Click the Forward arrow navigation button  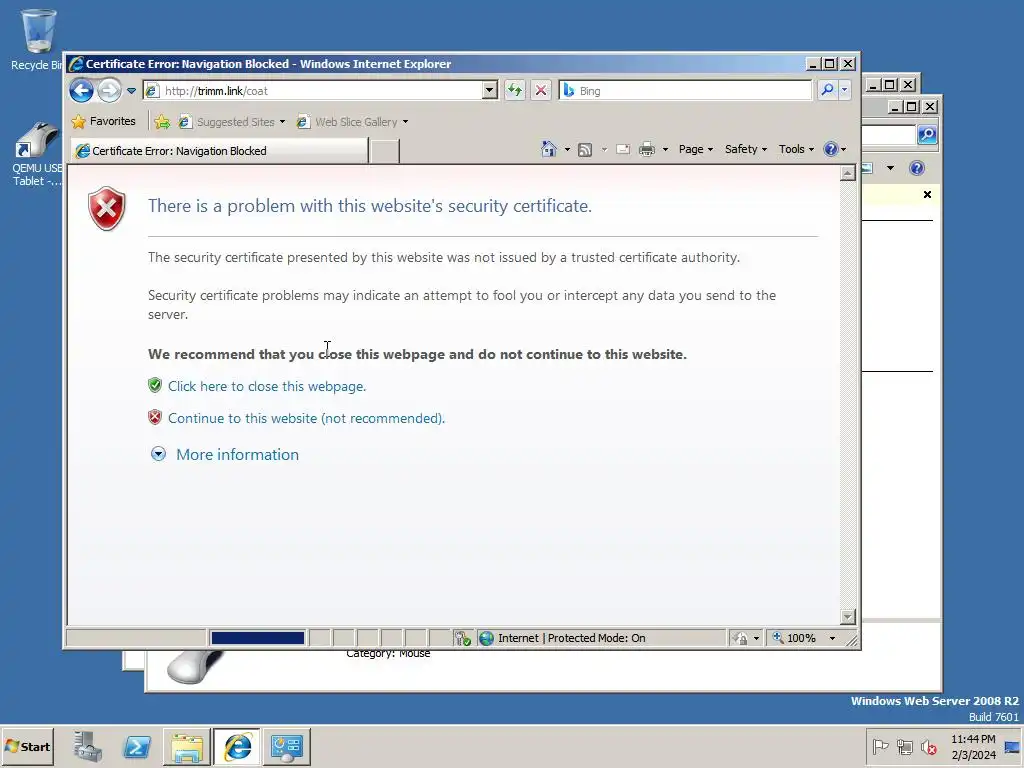pyautogui.click(x=109, y=90)
